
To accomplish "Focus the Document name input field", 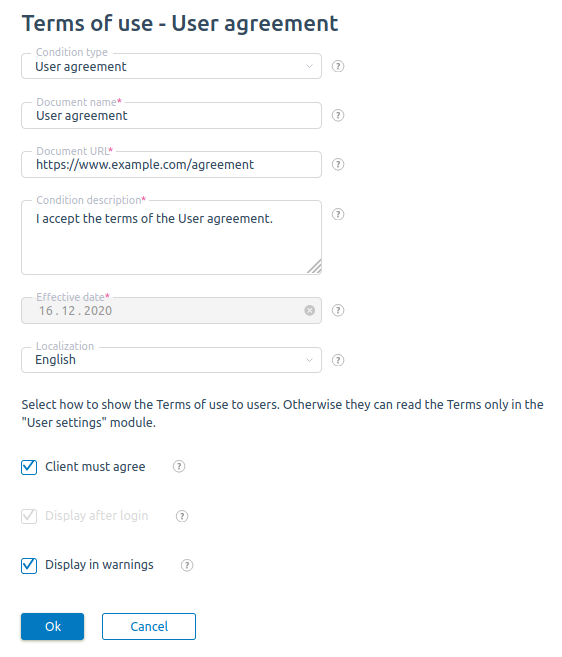I will tap(171, 116).
